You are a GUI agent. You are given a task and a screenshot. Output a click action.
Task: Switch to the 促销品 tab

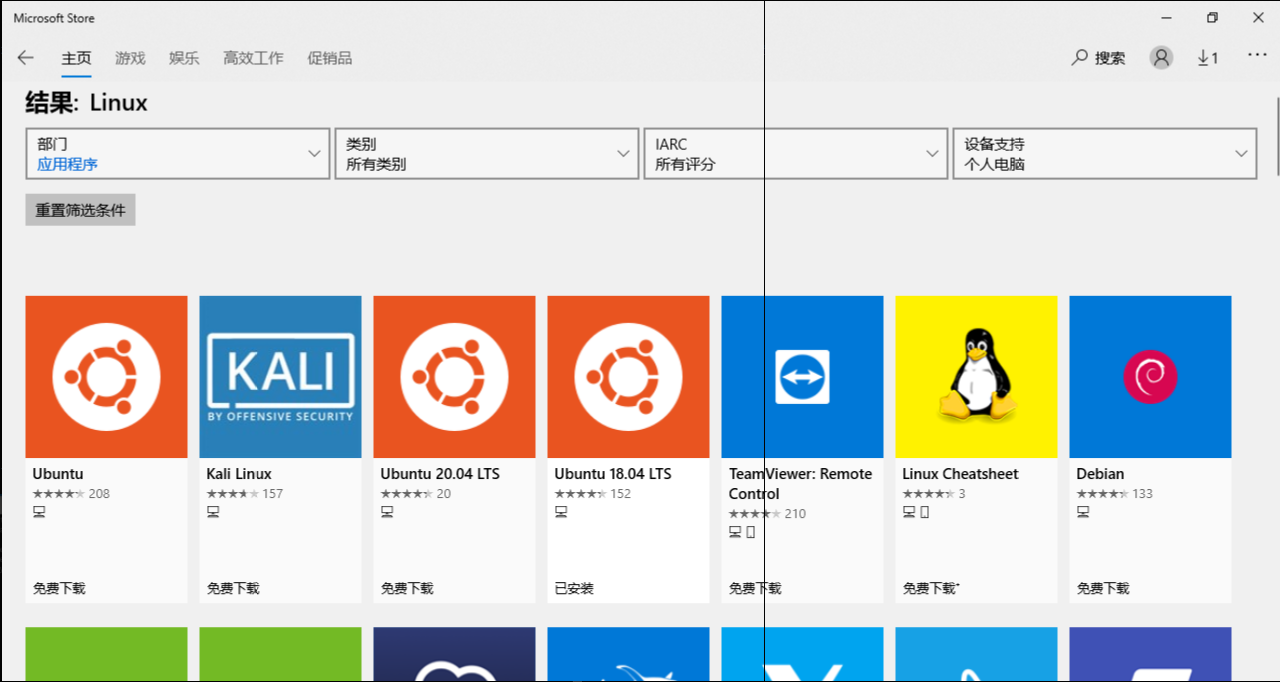point(330,58)
